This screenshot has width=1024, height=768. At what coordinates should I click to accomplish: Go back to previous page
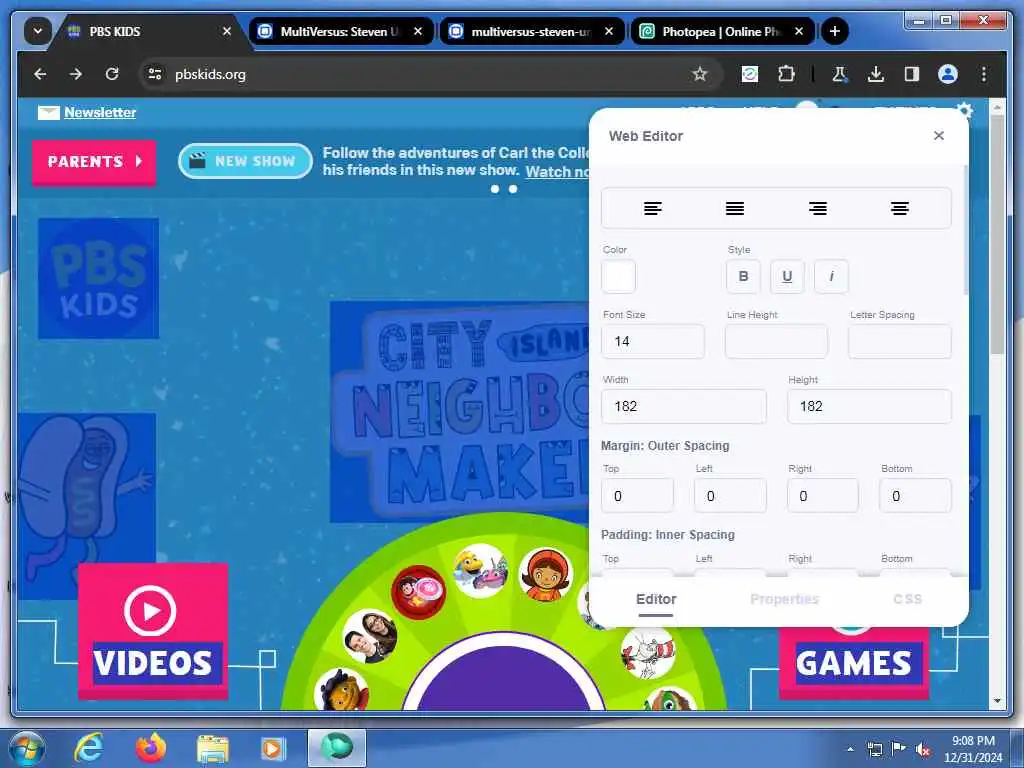pyautogui.click(x=40, y=74)
